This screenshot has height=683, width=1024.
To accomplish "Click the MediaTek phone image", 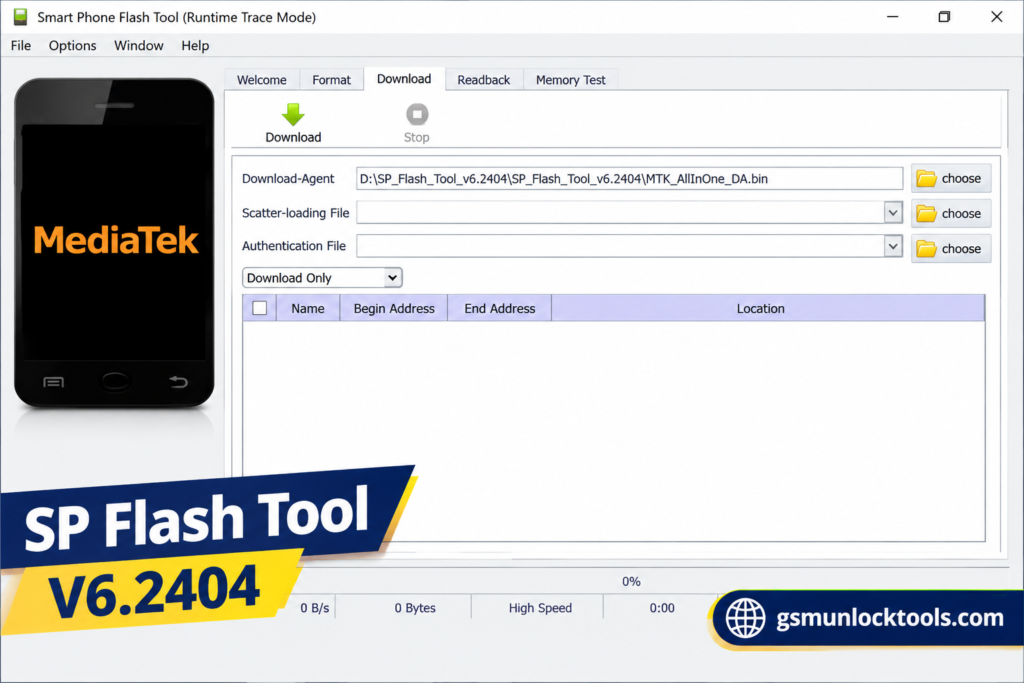I will click(x=114, y=243).
